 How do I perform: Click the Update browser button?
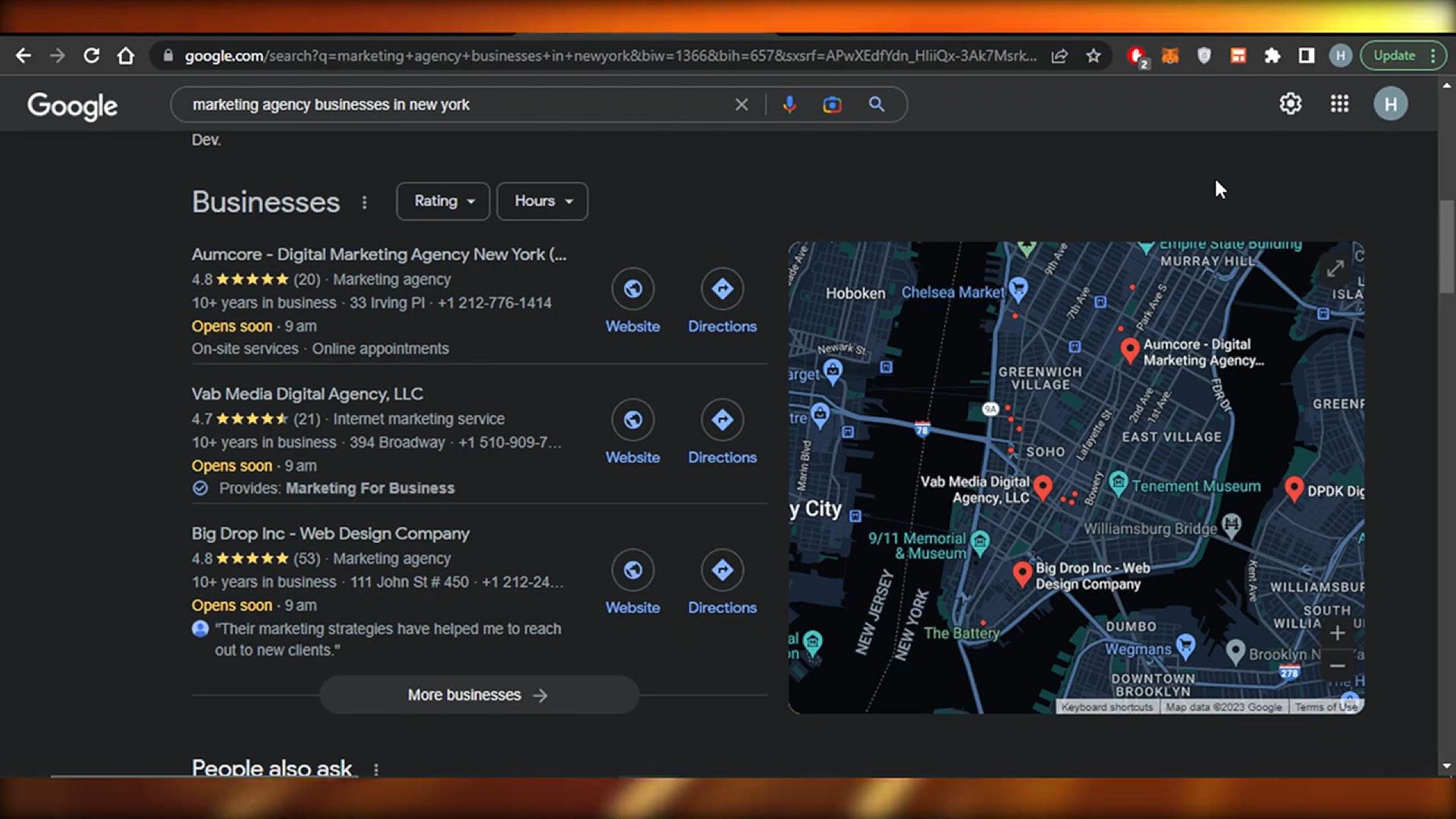point(1395,55)
